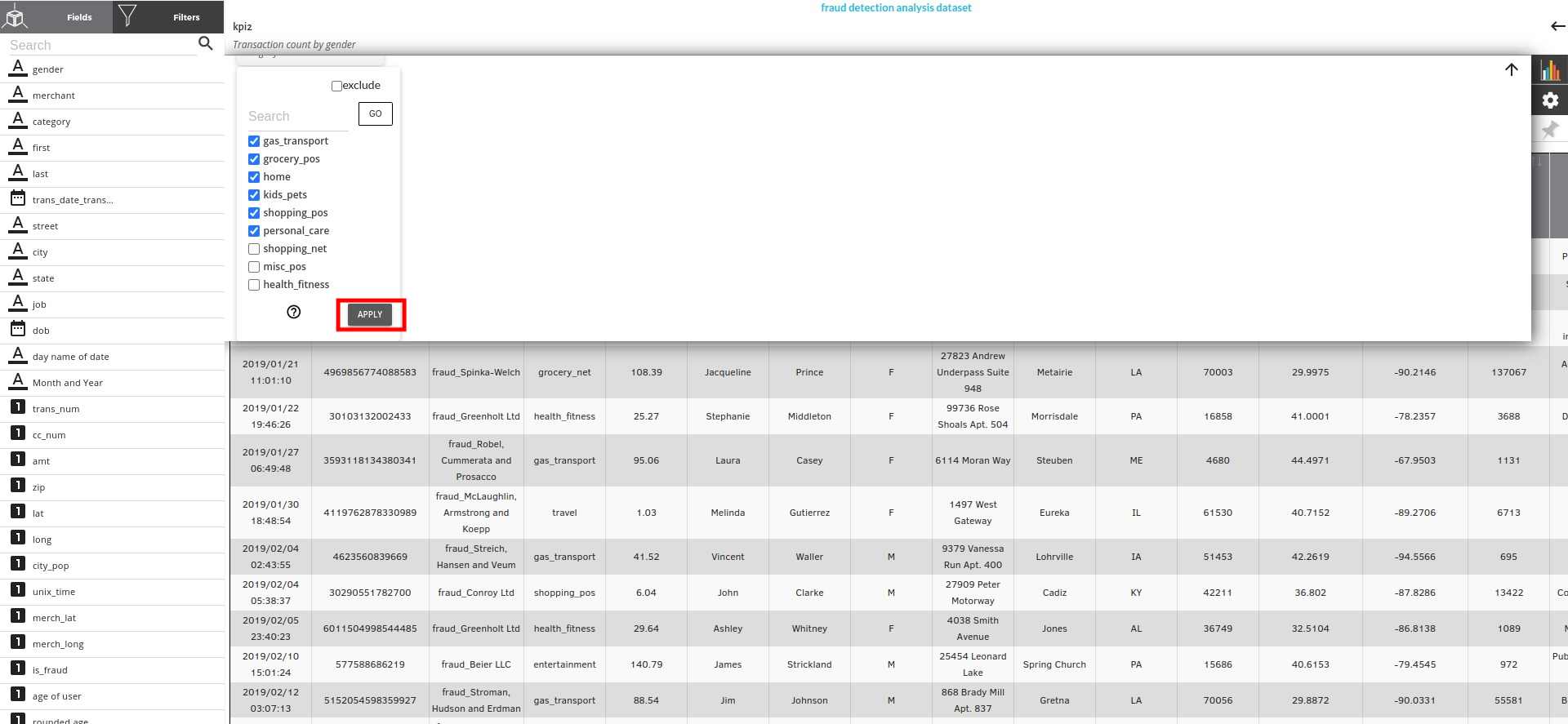Viewport: 1568px width, 724px height.
Task: Click the cube Fields icon
Action: [x=16, y=16]
